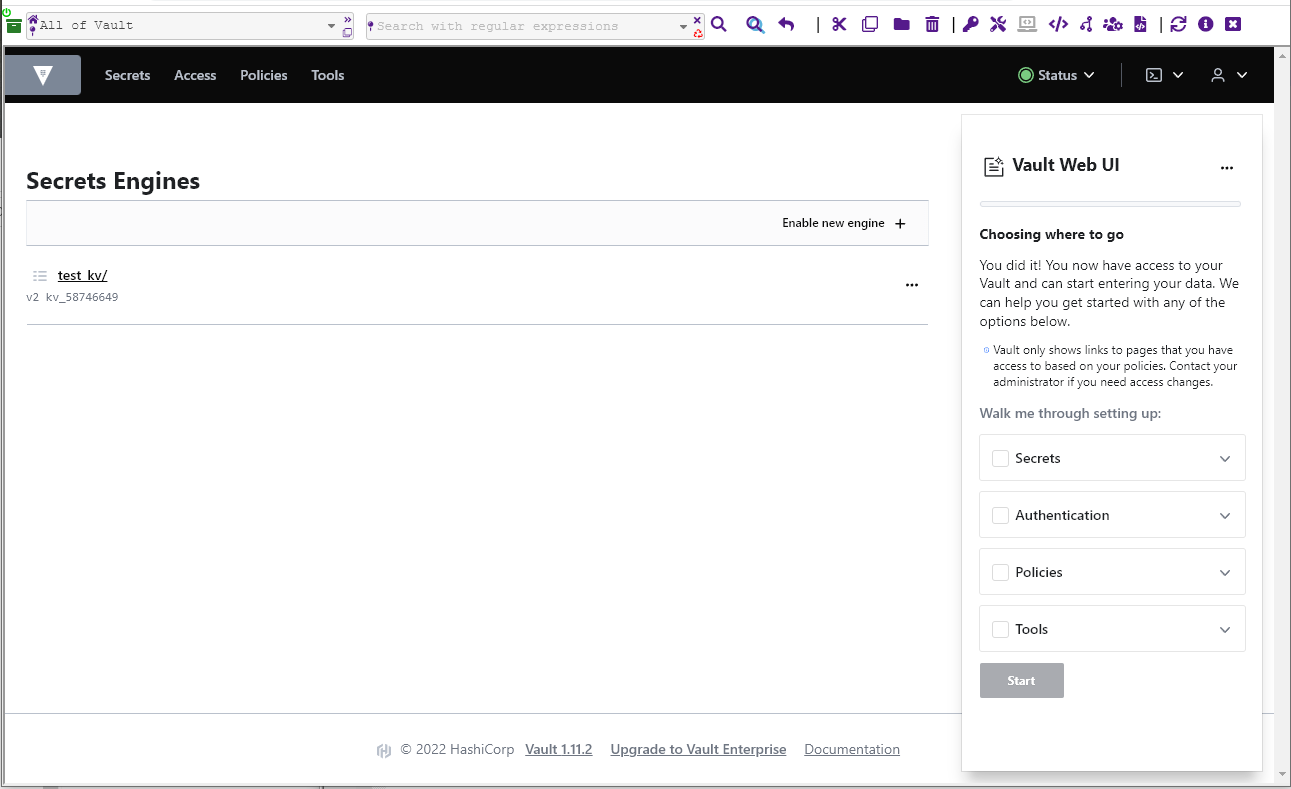The height and width of the screenshot is (789, 1291).
Task: Click the wrench and screwdriver tools icon
Action: tap(998, 24)
